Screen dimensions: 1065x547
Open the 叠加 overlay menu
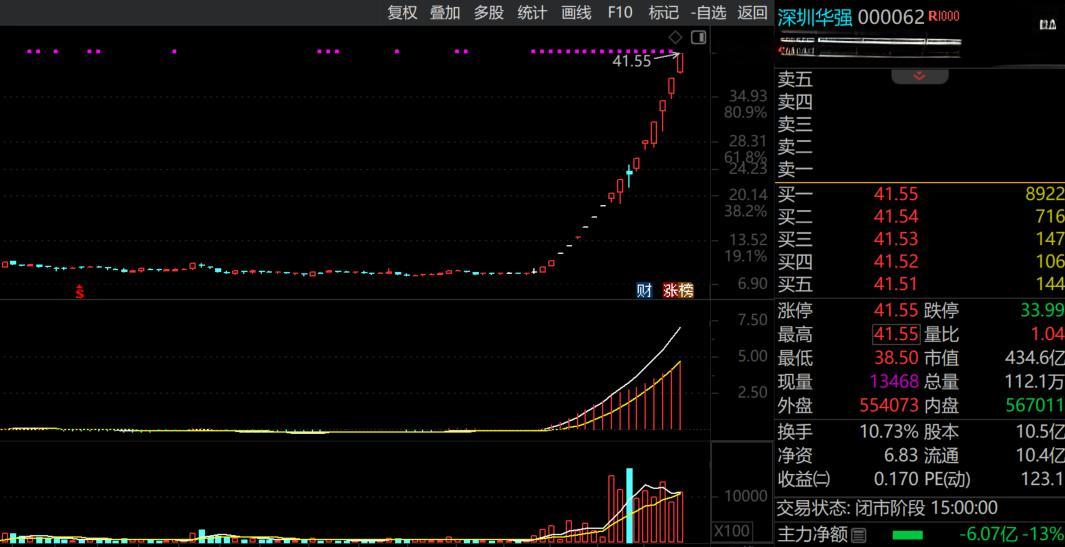445,13
